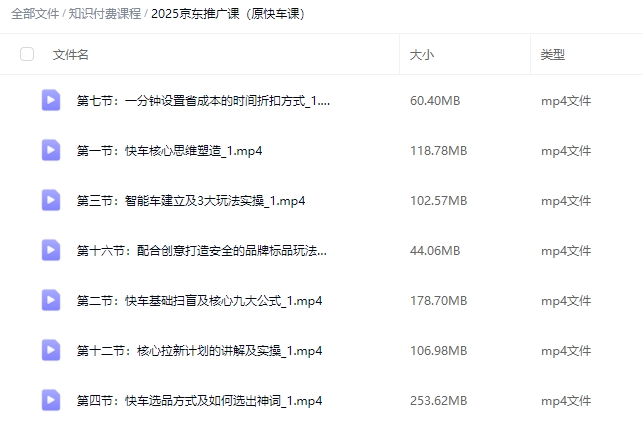Open the 第十六节 品牌标品玩法 file name
Image resolution: width=643 pixels, height=426 pixels.
point(201,251)
